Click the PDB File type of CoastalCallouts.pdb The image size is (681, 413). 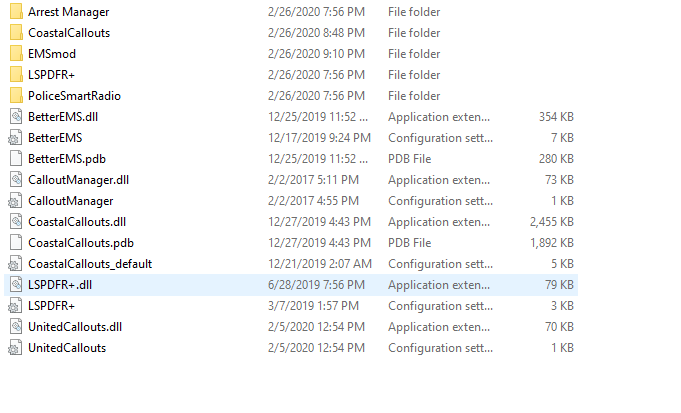412,243
